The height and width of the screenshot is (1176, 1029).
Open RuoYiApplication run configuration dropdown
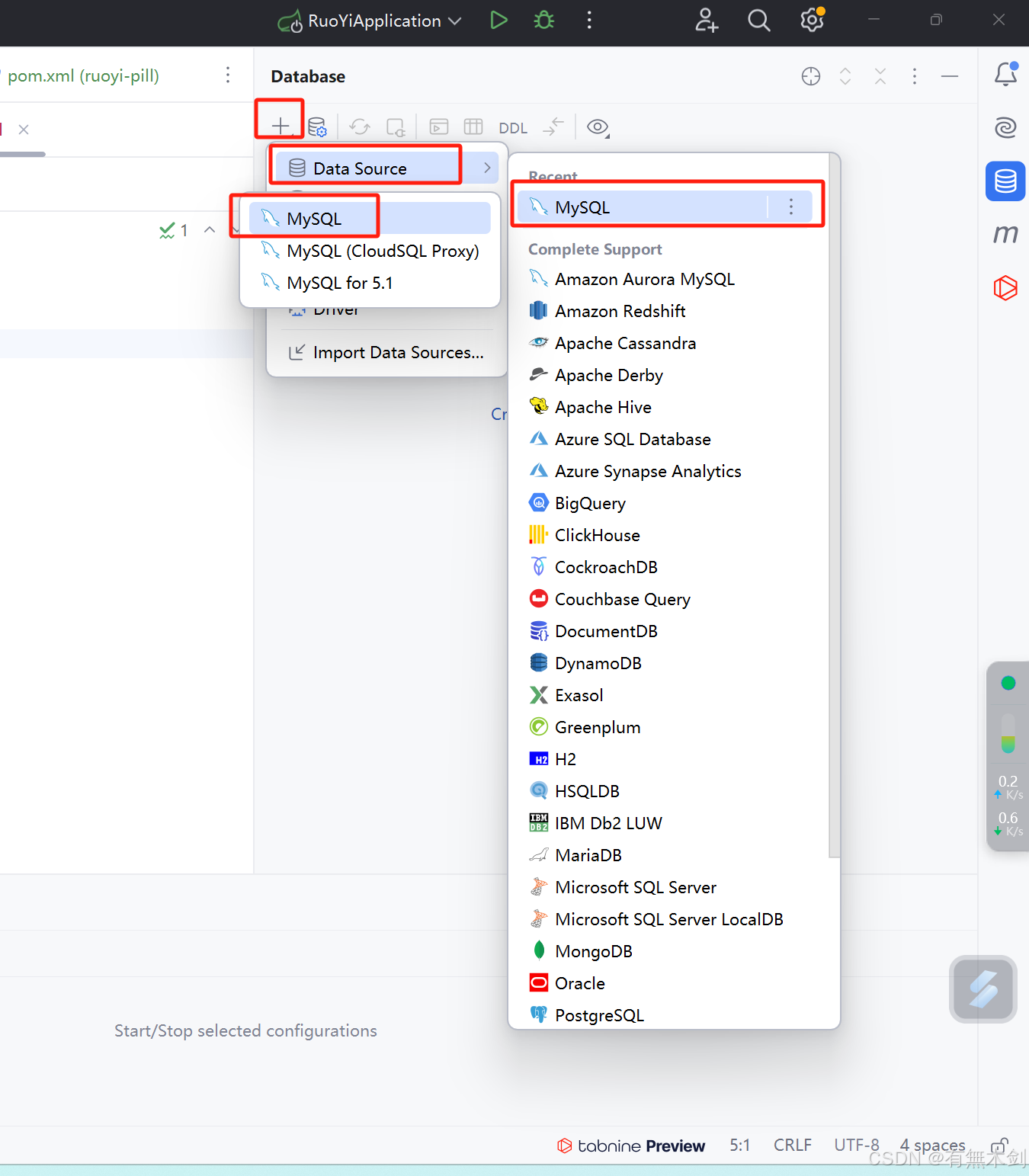pyautogui.click(x=370, y=21)
